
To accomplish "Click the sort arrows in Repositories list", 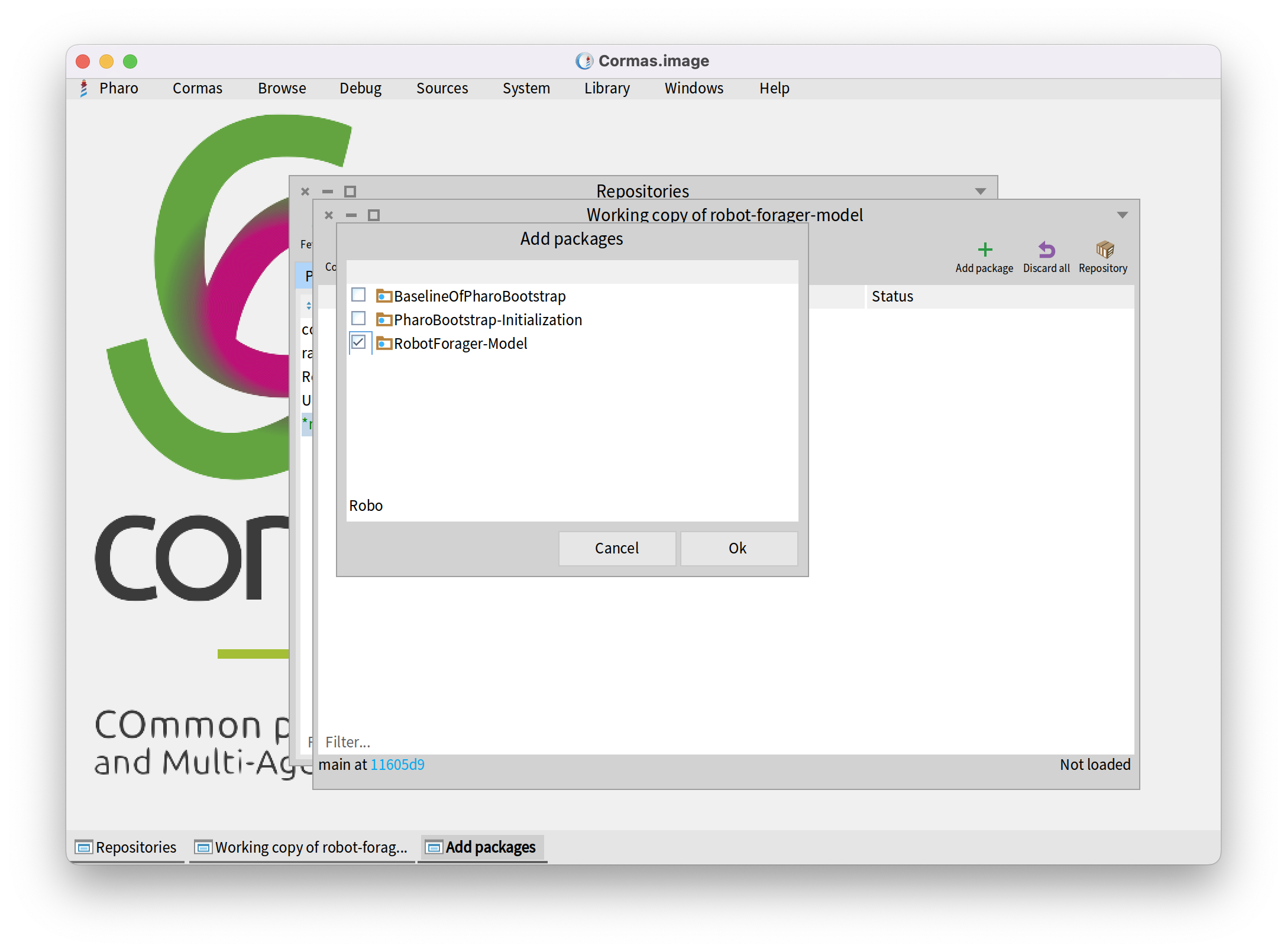I will (308, 306).
